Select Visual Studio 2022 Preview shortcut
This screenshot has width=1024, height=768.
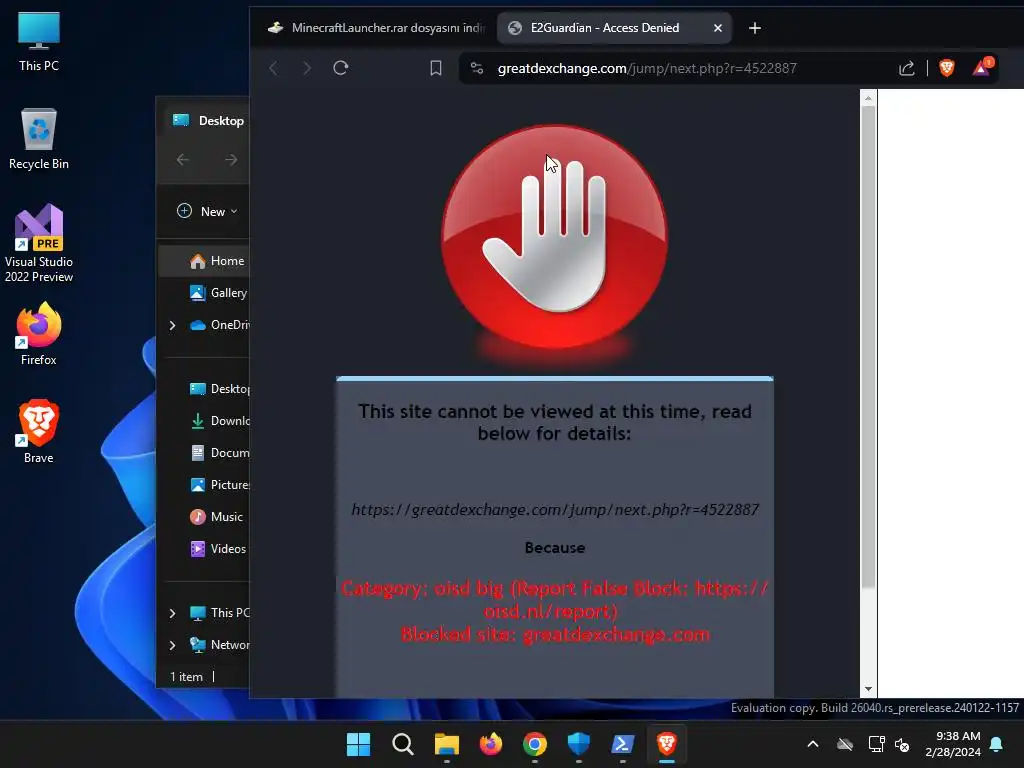39,244
